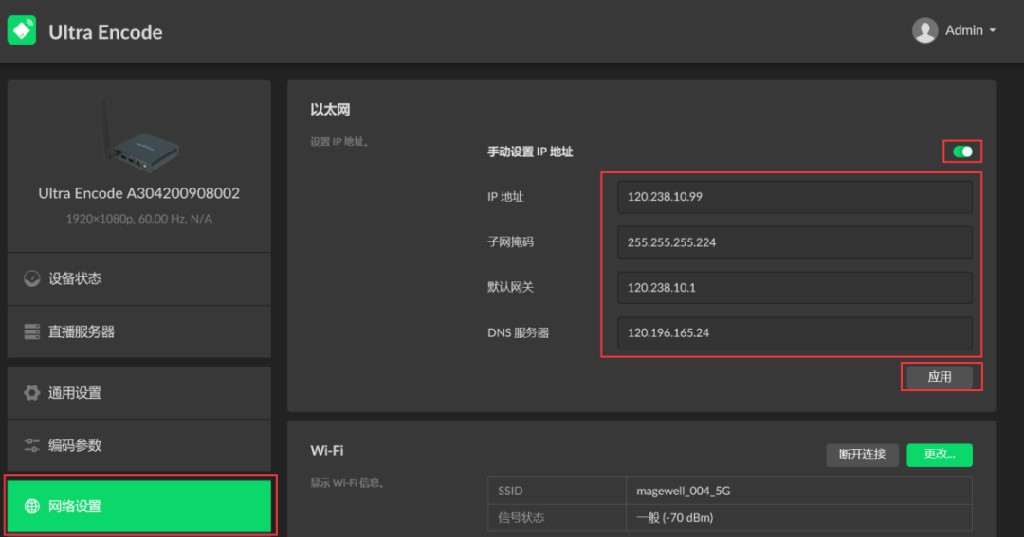Click the 通用设置 gear icon
This screenshot has width=1024, height=537.
point(32,393)
